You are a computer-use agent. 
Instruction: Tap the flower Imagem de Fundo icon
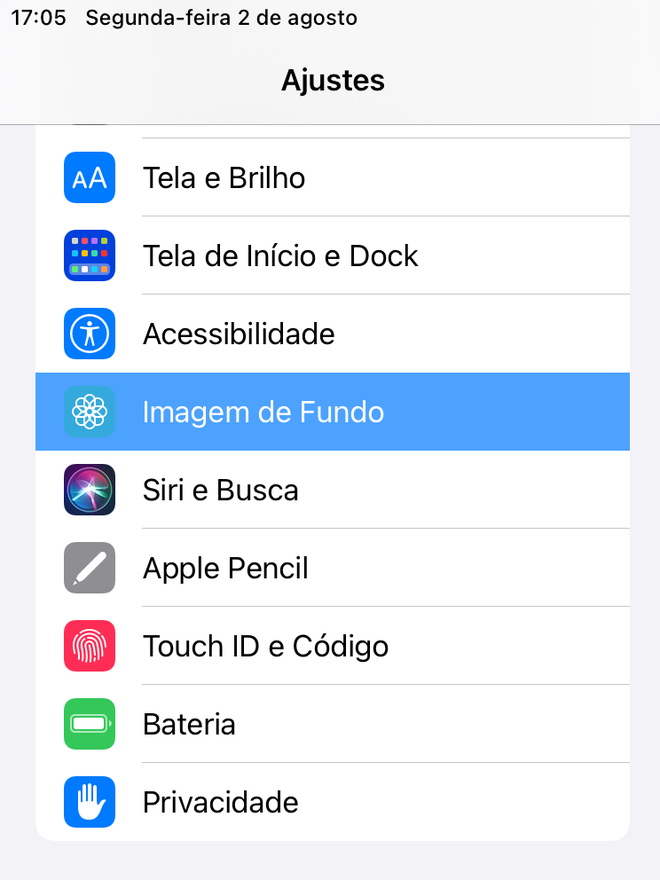[x=89, y=411]
